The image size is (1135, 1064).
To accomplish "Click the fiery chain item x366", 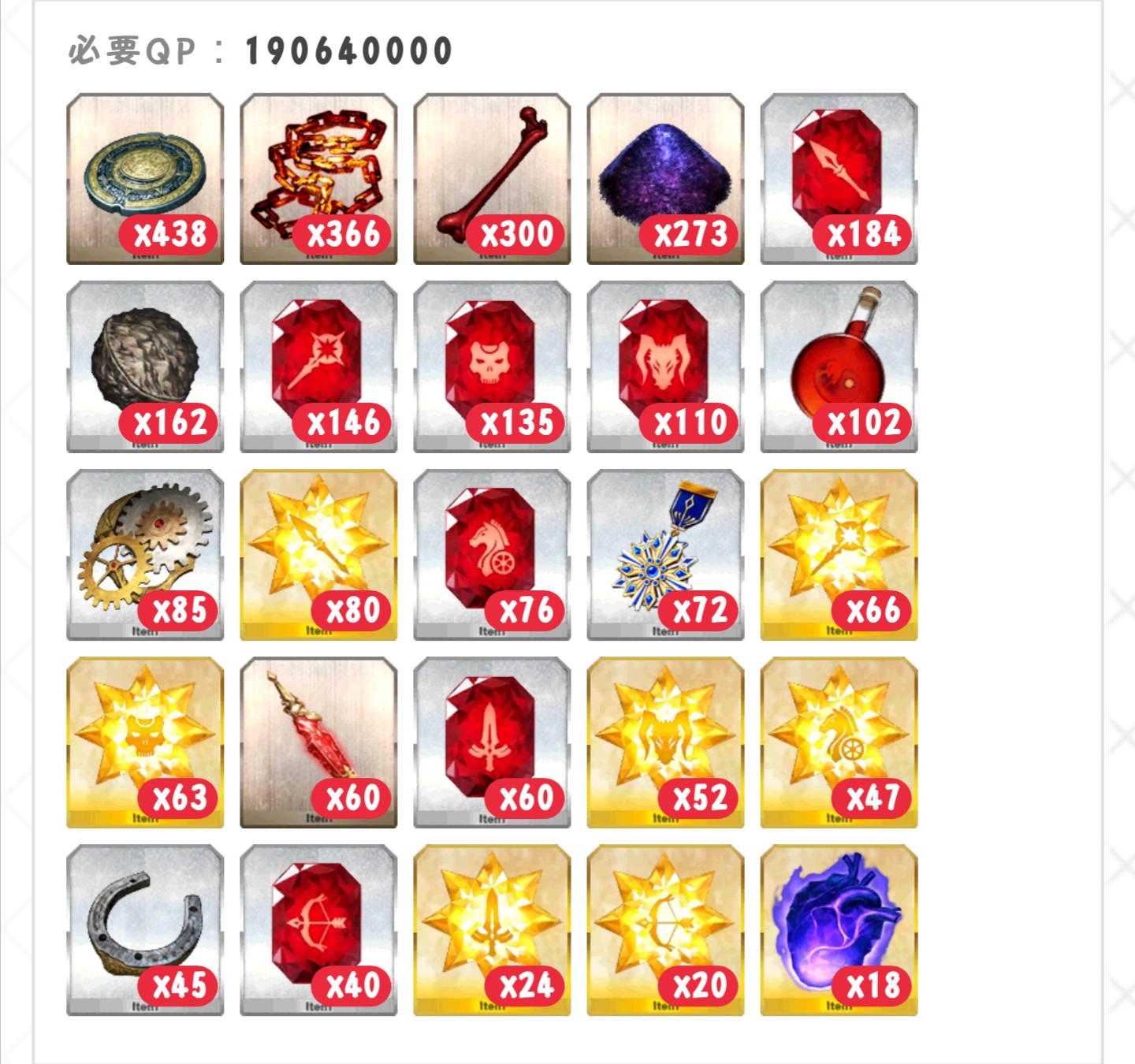I will tap(318, 179).
